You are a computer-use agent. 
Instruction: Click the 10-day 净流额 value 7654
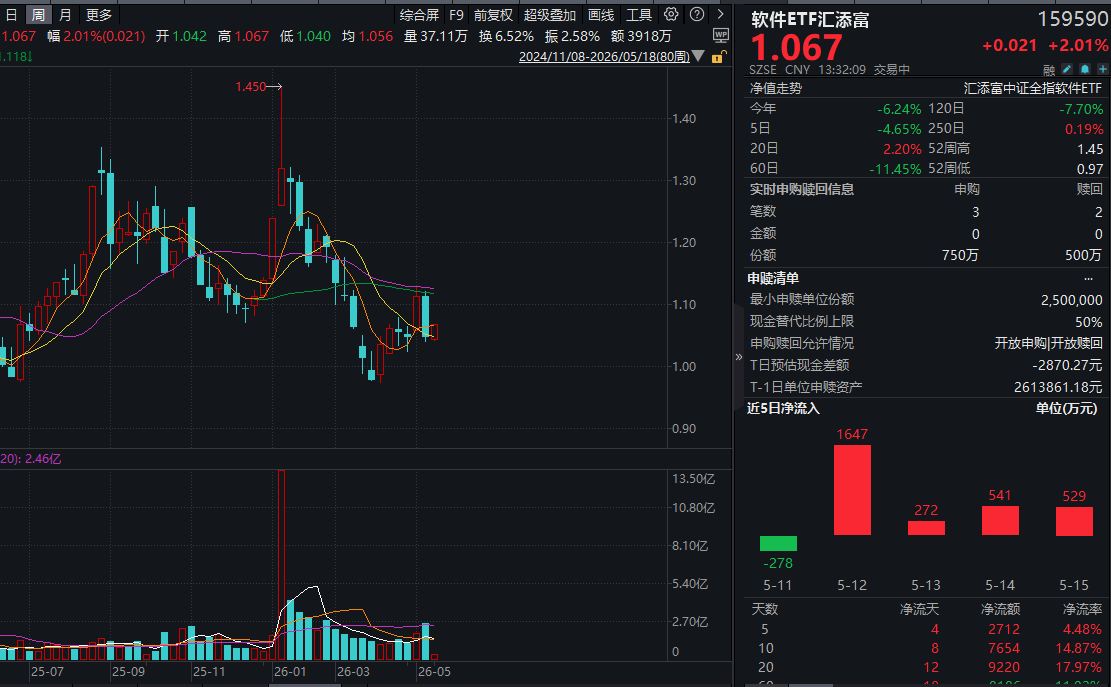pos(1004,648)
